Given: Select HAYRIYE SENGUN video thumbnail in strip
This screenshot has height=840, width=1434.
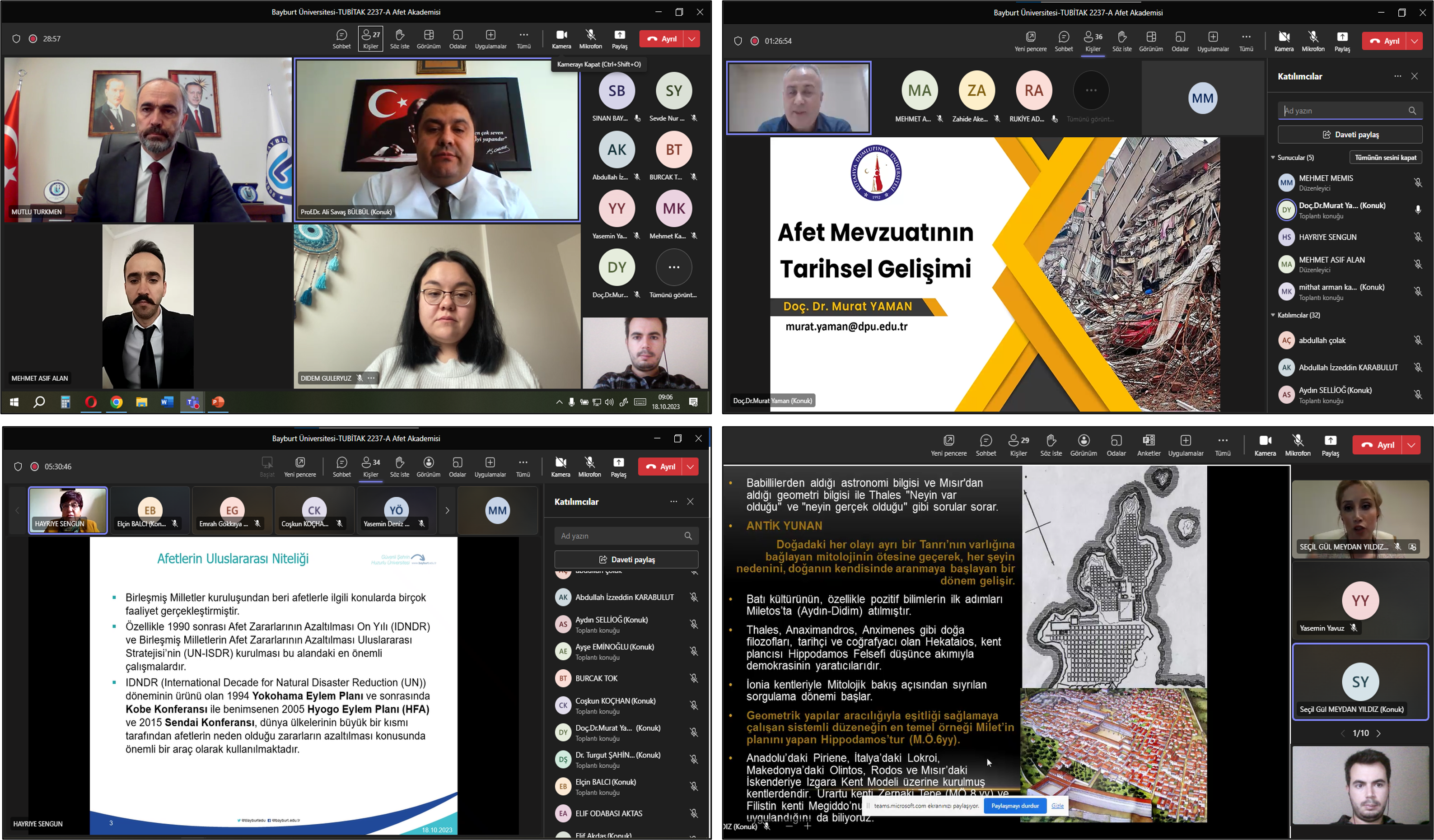Looking at the screenshot, I should pyautogui.click(x=68, y=510).
